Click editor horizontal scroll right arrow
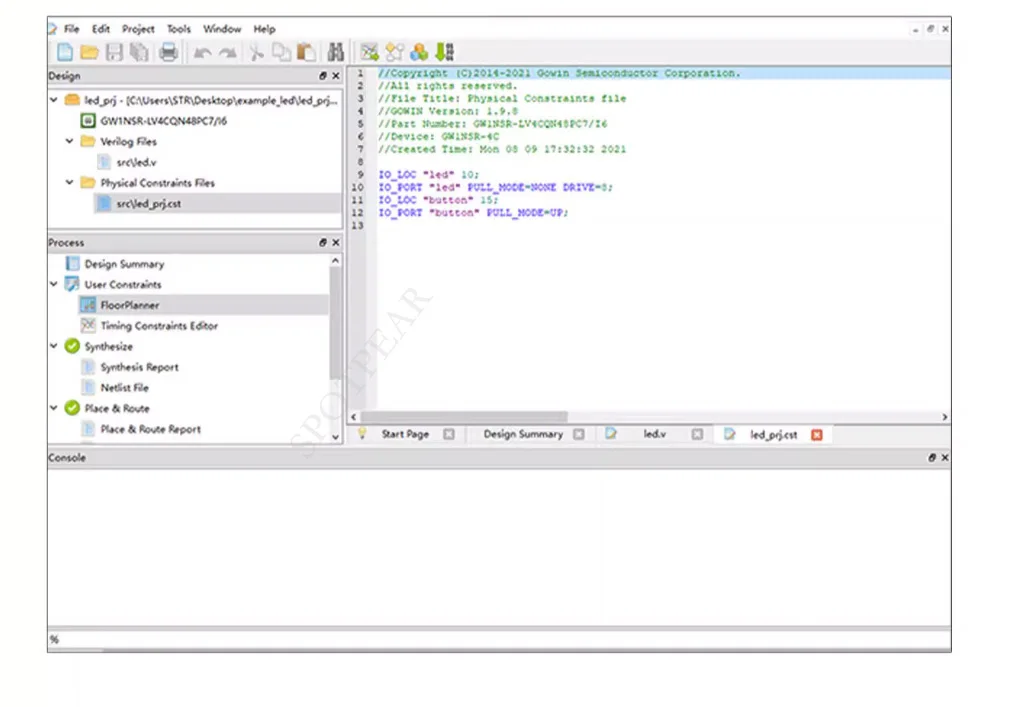The height and width of the screenshot is (707, 1015). 945,417
